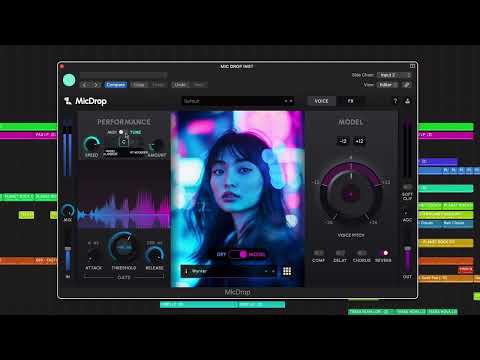The image size is (480, 360).
Task: Switch to the VOICE tab
Action: click(321, 101)
